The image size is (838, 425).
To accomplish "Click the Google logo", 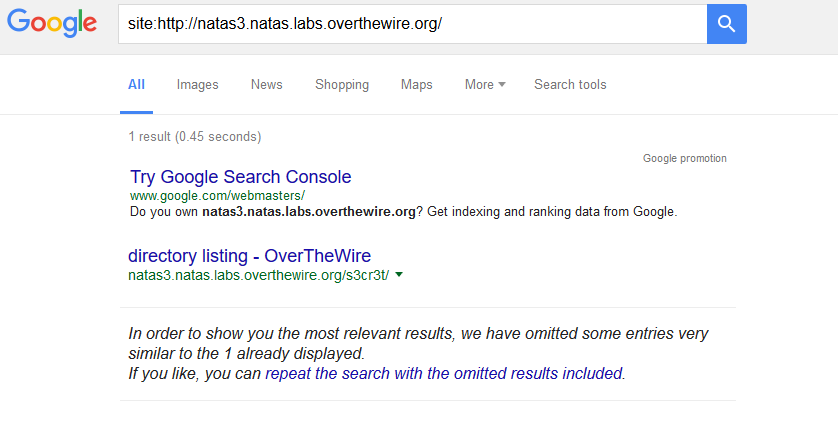I will 52,24.
